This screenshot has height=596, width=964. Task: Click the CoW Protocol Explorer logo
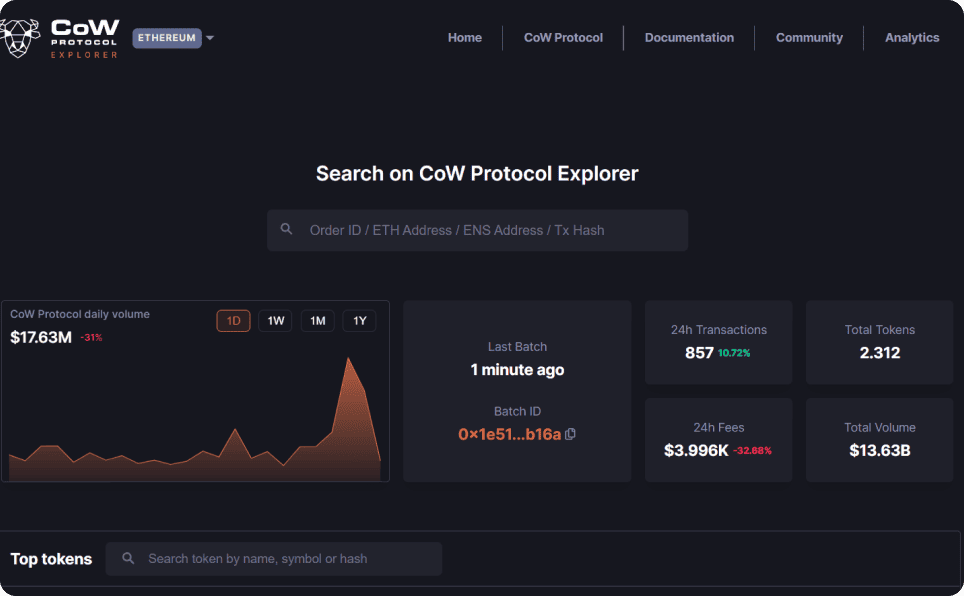pyautogui.click(x=62, y=37)
